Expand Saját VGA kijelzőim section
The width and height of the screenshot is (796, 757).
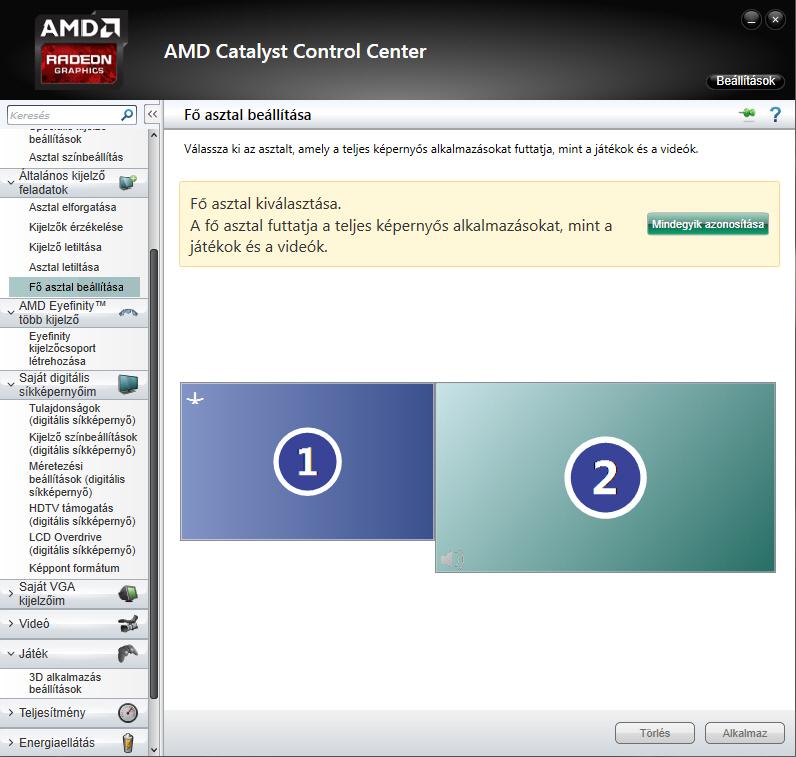pos(10,594)
